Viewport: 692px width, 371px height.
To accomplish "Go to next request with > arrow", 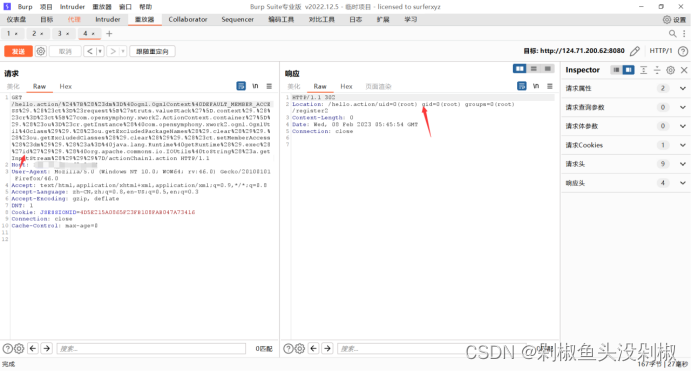I will pyautogui.click(x=113, y=51).
